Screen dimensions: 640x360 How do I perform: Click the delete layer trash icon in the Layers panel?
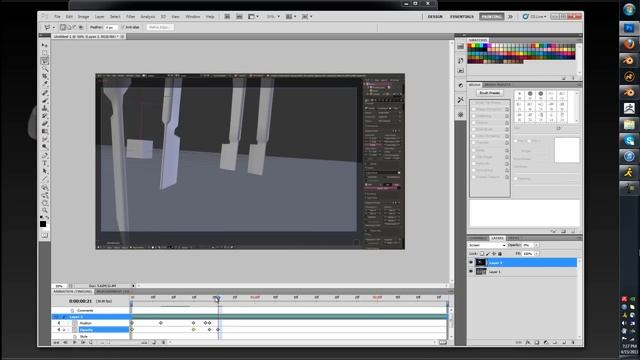pyautogui.click(x=573, y=342)
